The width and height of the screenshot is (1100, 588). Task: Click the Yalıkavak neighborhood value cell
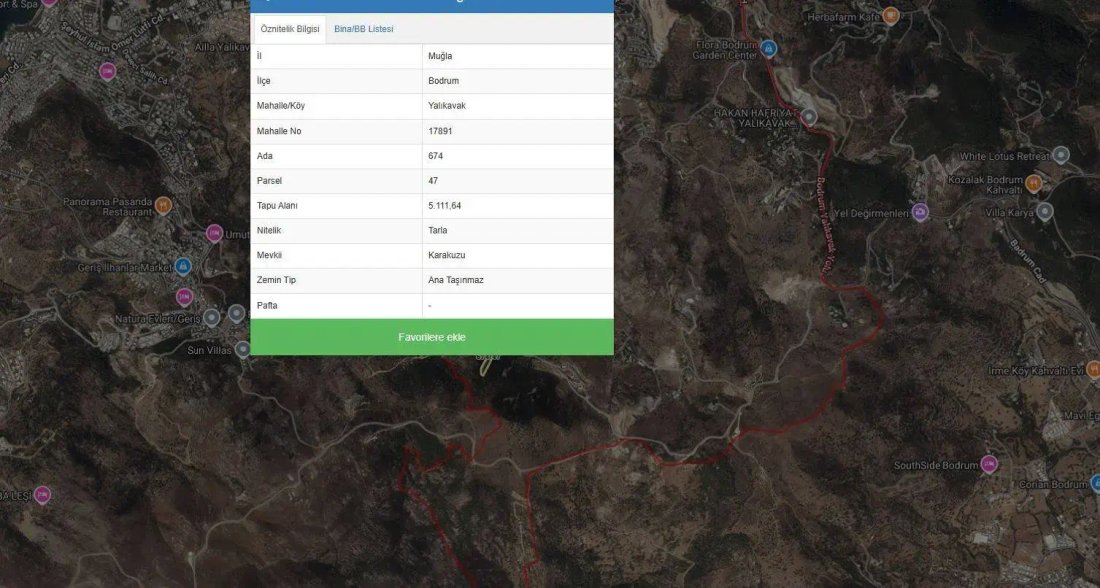click(518, 106)
